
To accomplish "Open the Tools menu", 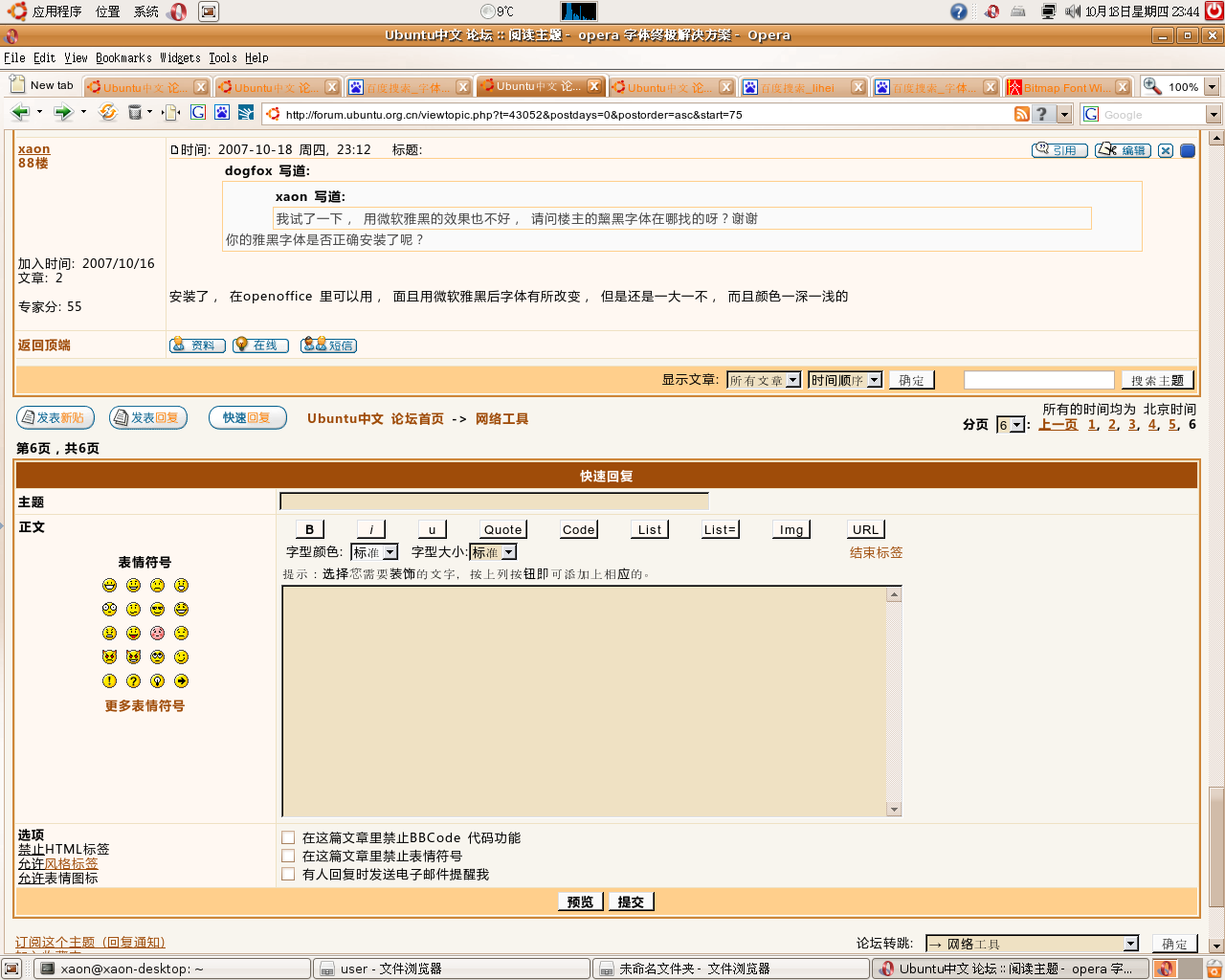I will coord(223,58).
